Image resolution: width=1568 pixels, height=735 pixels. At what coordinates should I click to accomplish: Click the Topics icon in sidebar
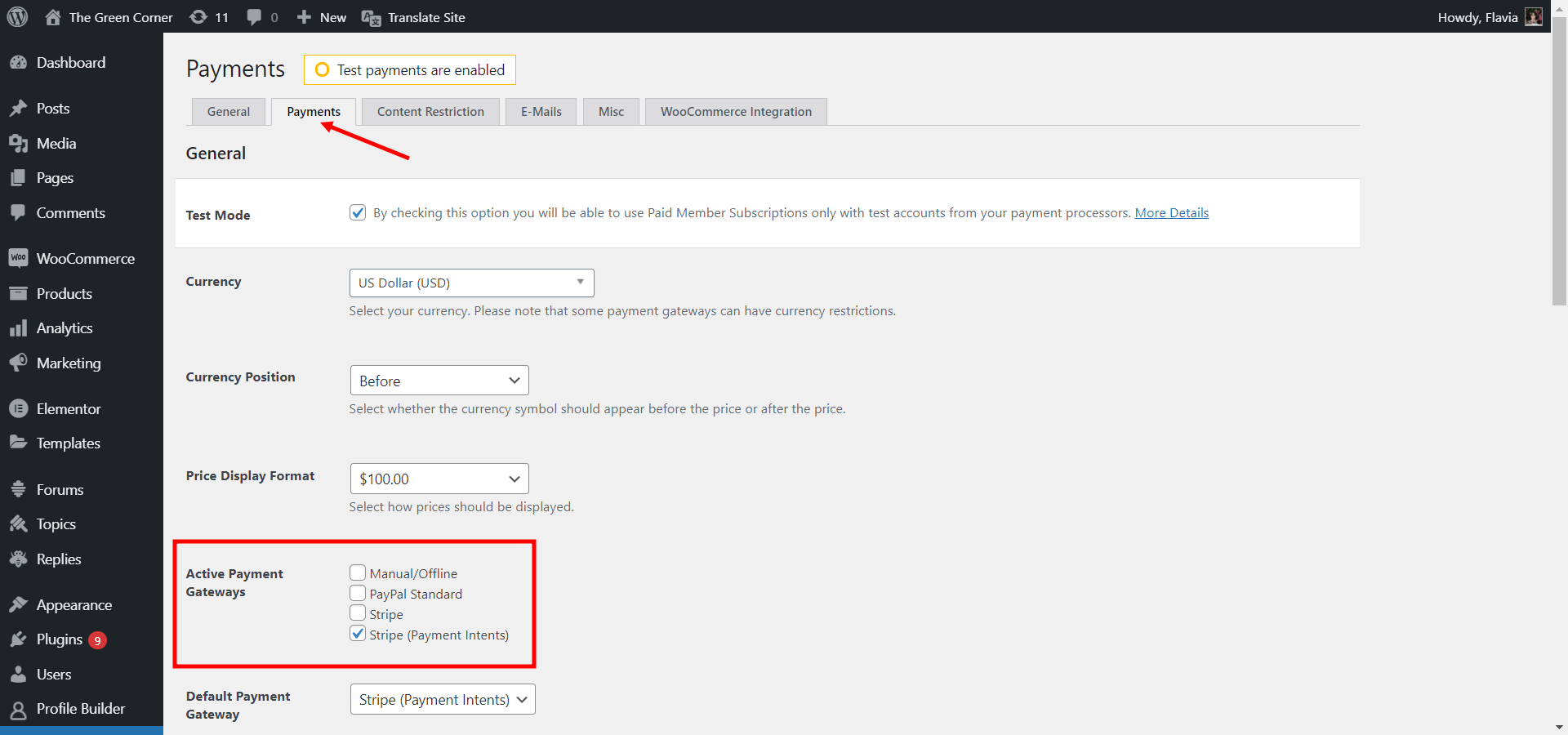[x=18, y=524]
